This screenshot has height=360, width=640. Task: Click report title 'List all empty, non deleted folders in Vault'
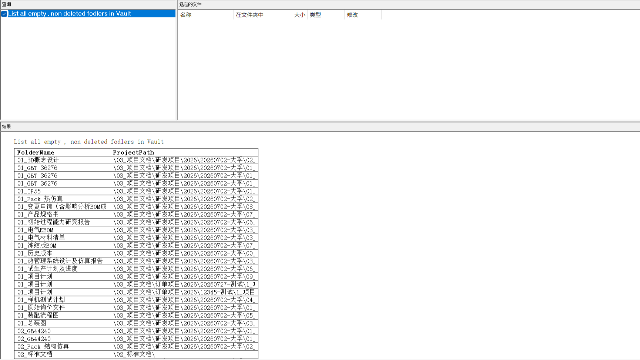[x=89, y=142]
